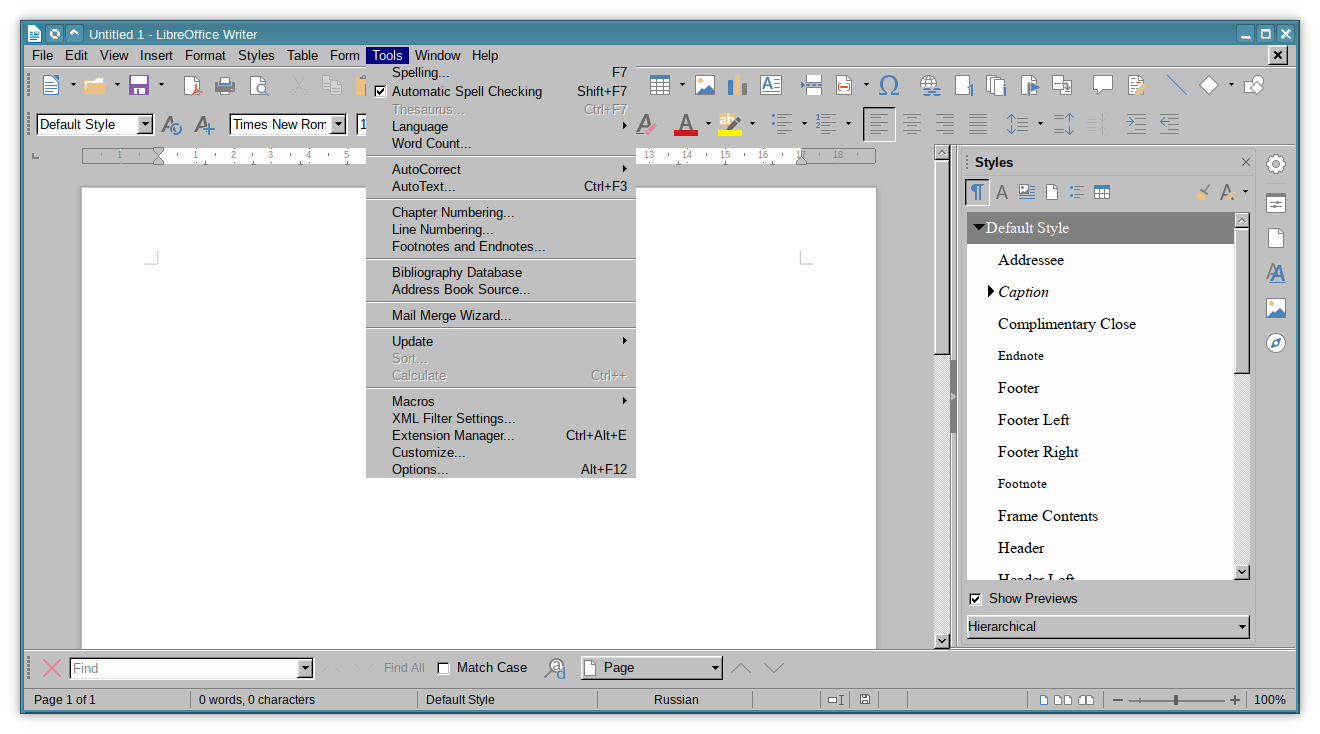Open font color dropdown arrow
Image resolution: width=1320 pixels, height=734 pixels.
tap(708, 124)
